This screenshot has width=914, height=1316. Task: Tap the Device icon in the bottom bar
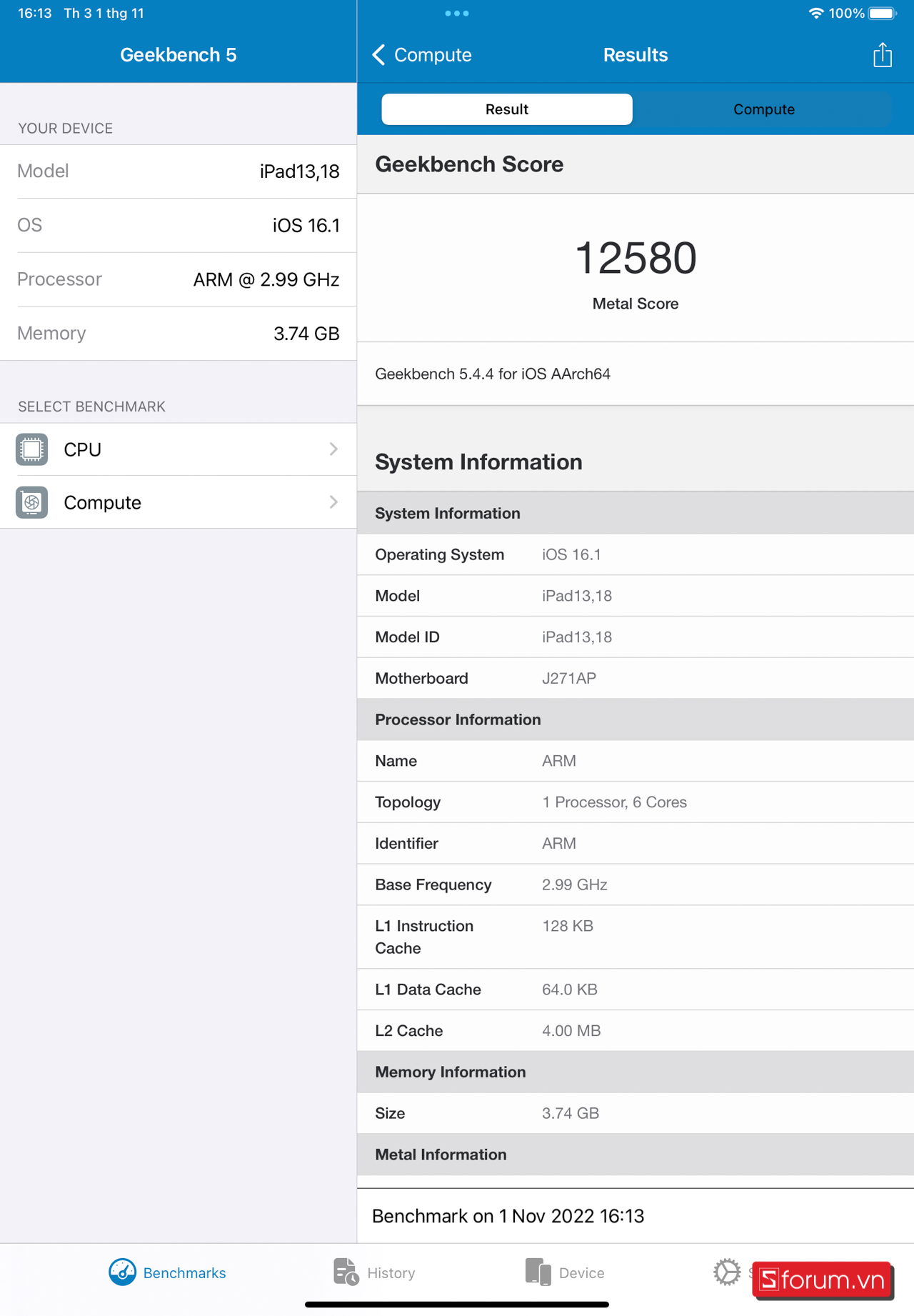pyautogui.click(x=538, y=1272)
